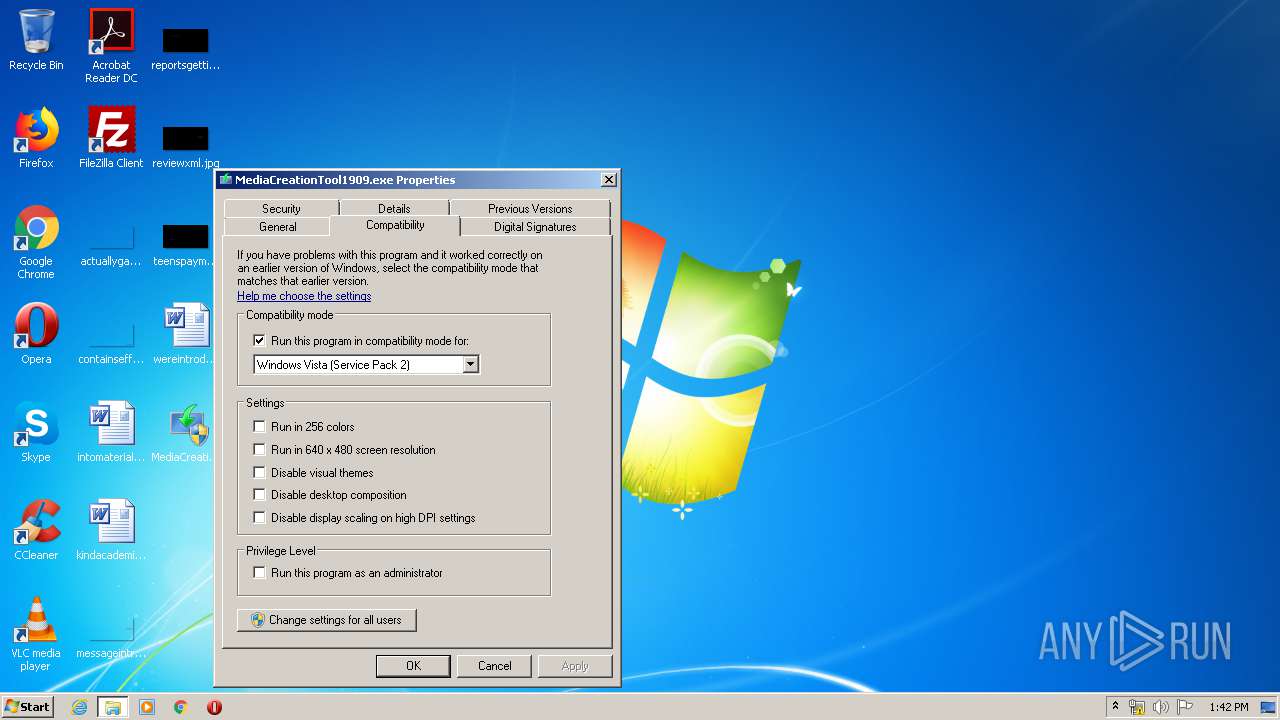Switch to the Security tab
The image size is (1280, 720).
(281, 208)
